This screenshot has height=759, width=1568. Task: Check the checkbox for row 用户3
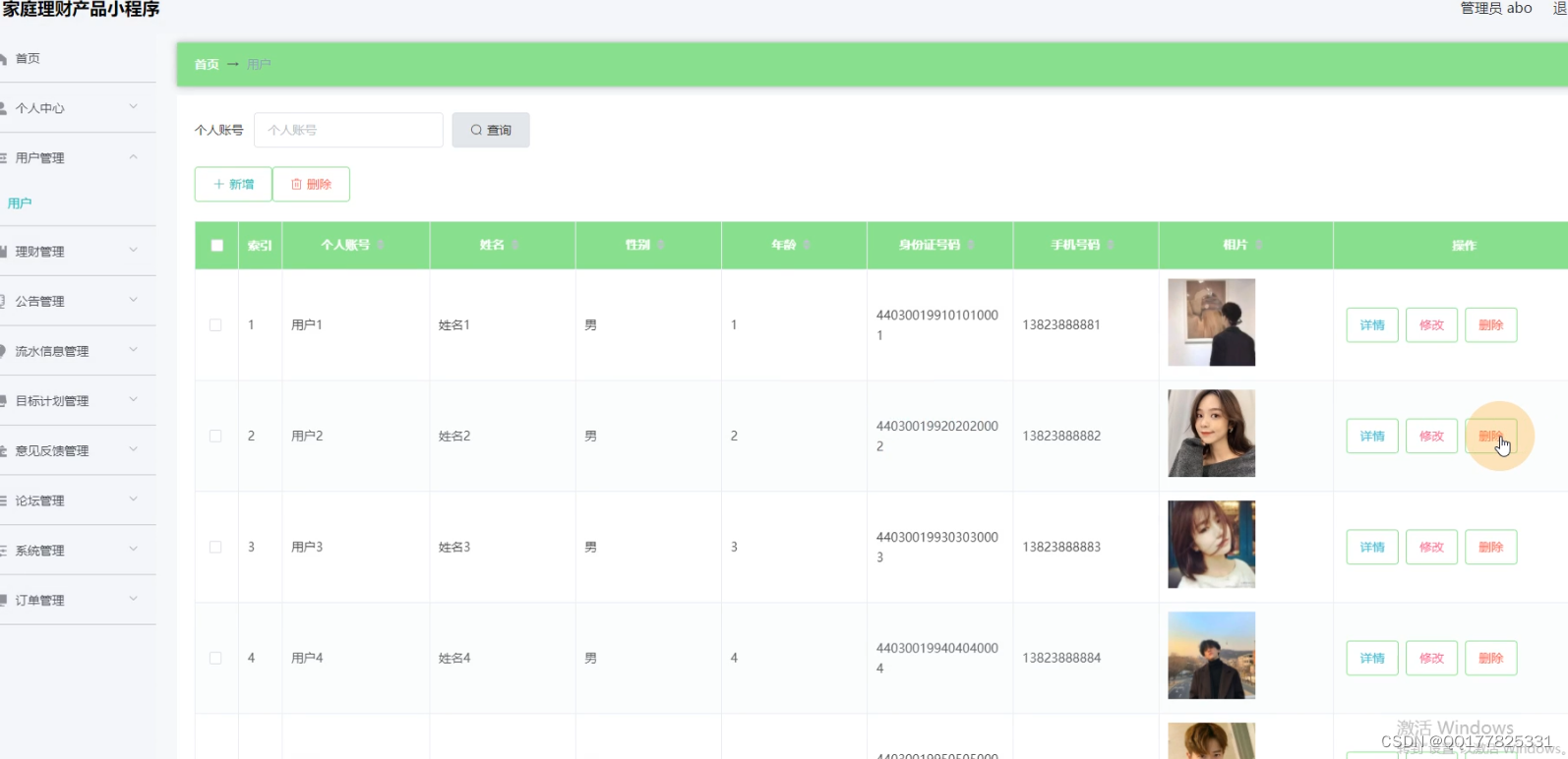[215, 548]
